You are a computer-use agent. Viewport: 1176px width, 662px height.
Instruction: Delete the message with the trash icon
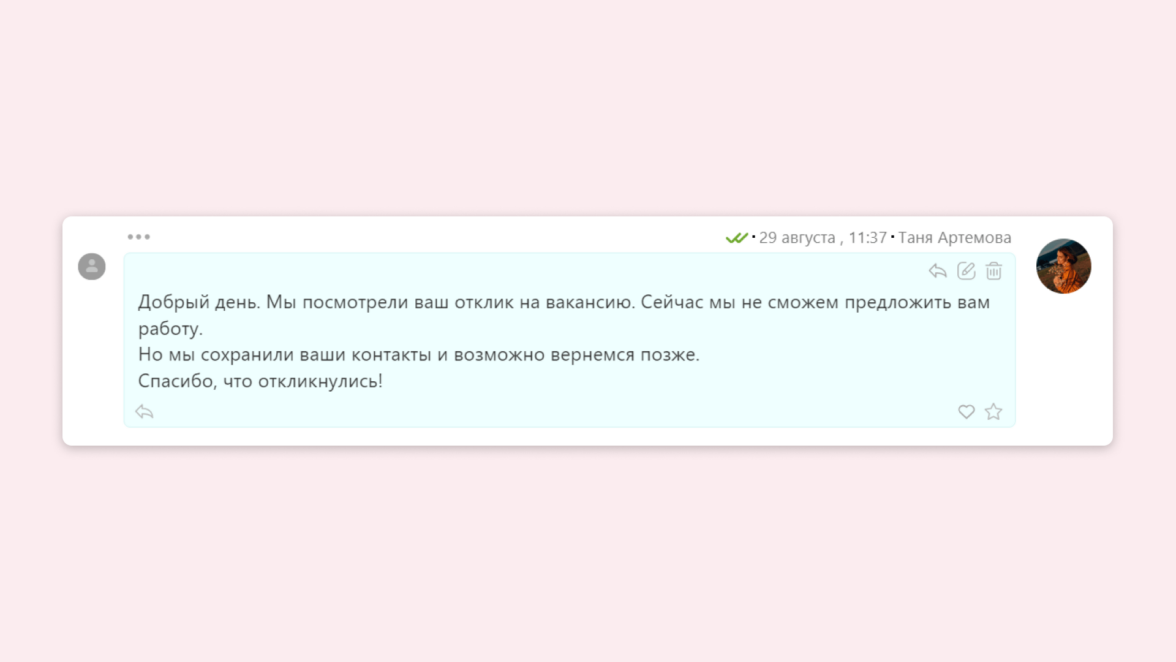994,271
